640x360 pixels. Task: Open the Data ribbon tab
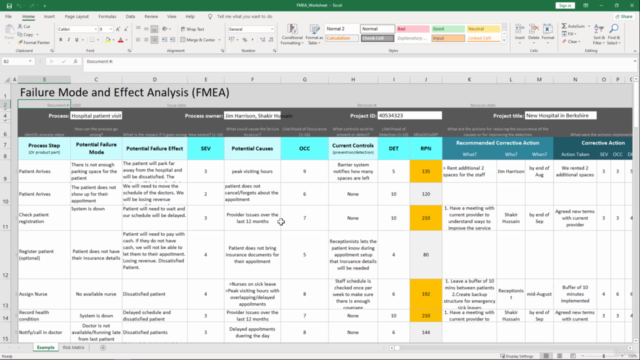click(x=130, y=17)
